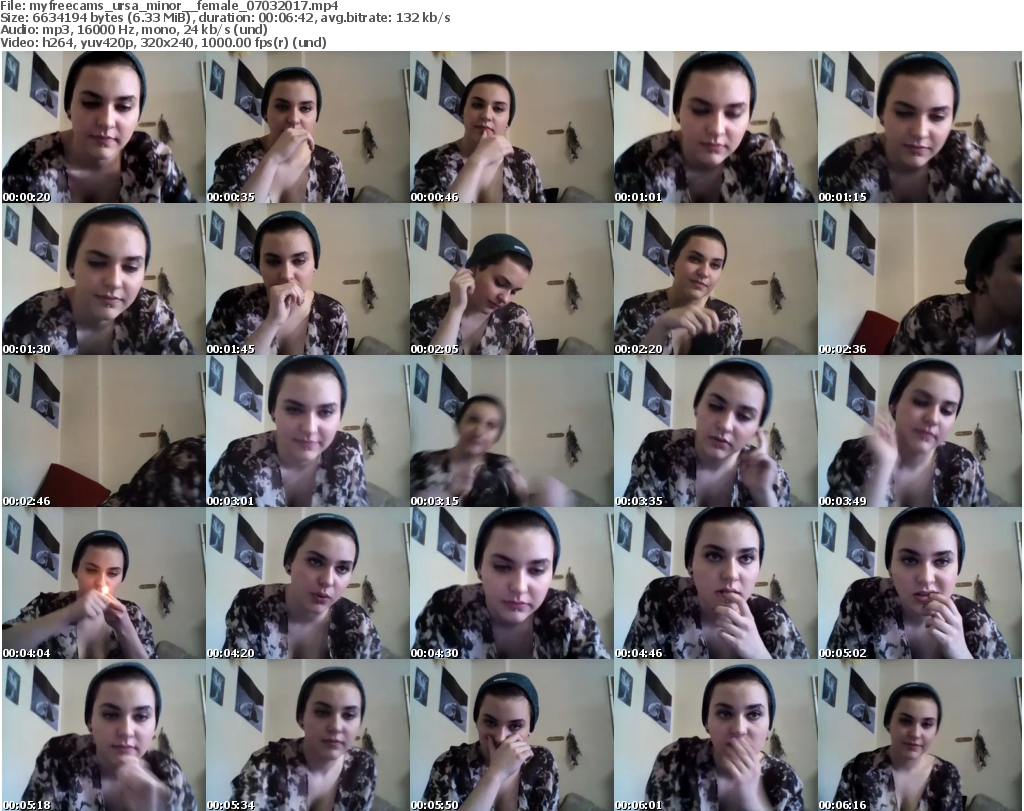The height and width of the screenshot is (811, 1024).
Task: View the 00:06:01 thumbnail
Action: (715, 735)
